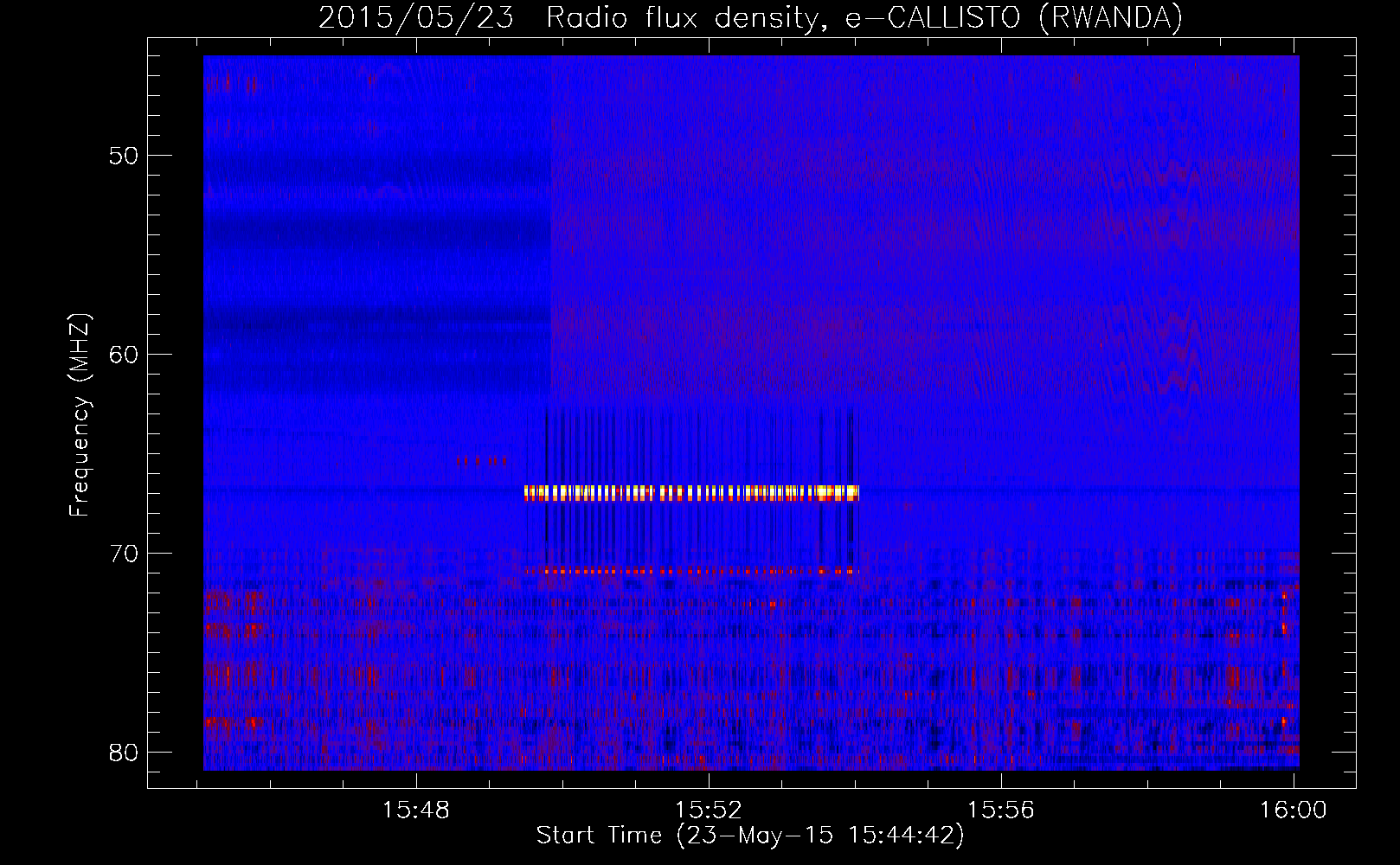Screen dimensions: 1400x865
Task: Click the "Frequency (MHZ)" axis label
Action: [x=80, y=415]
